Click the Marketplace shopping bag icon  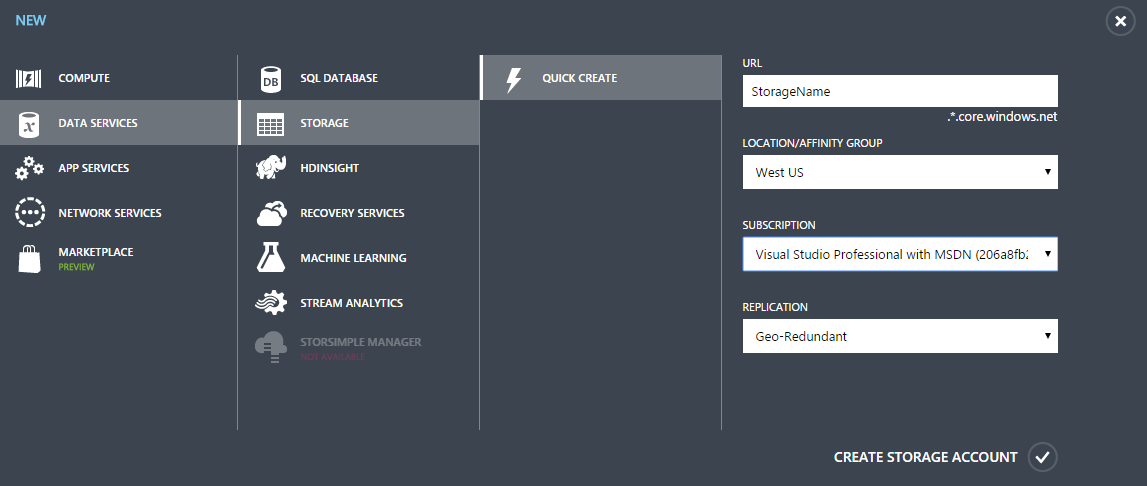[x=30, y=258]
